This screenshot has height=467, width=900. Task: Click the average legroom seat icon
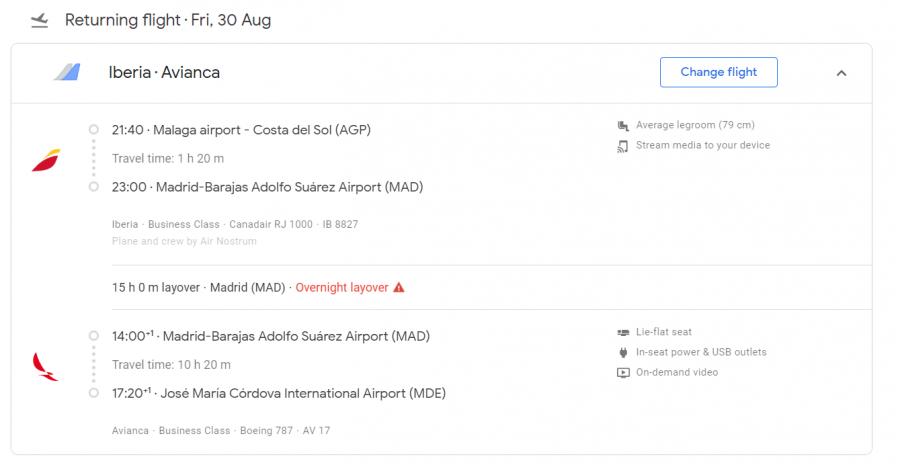point(624,126)
